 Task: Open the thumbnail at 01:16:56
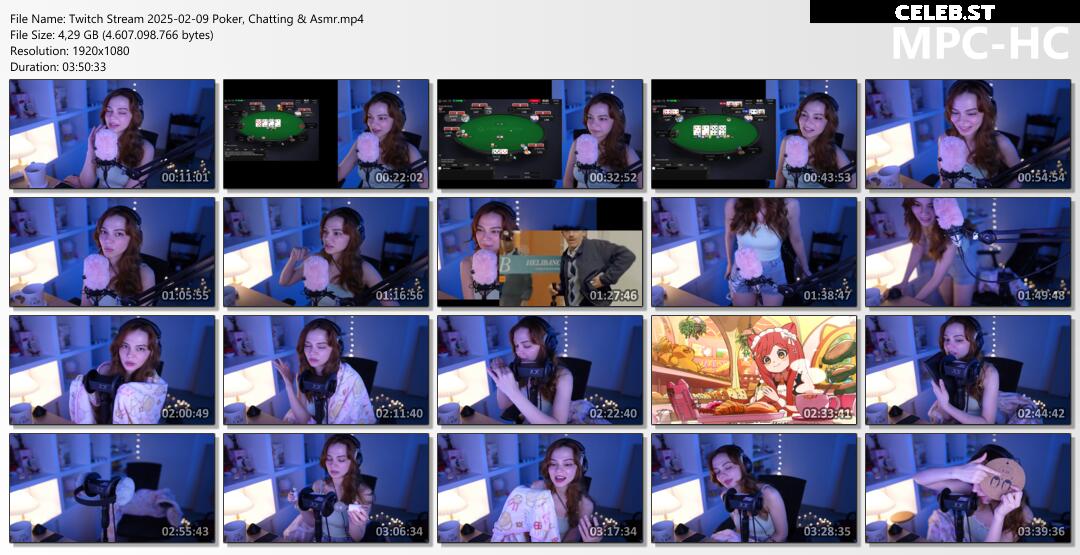(x=326, y=252)
